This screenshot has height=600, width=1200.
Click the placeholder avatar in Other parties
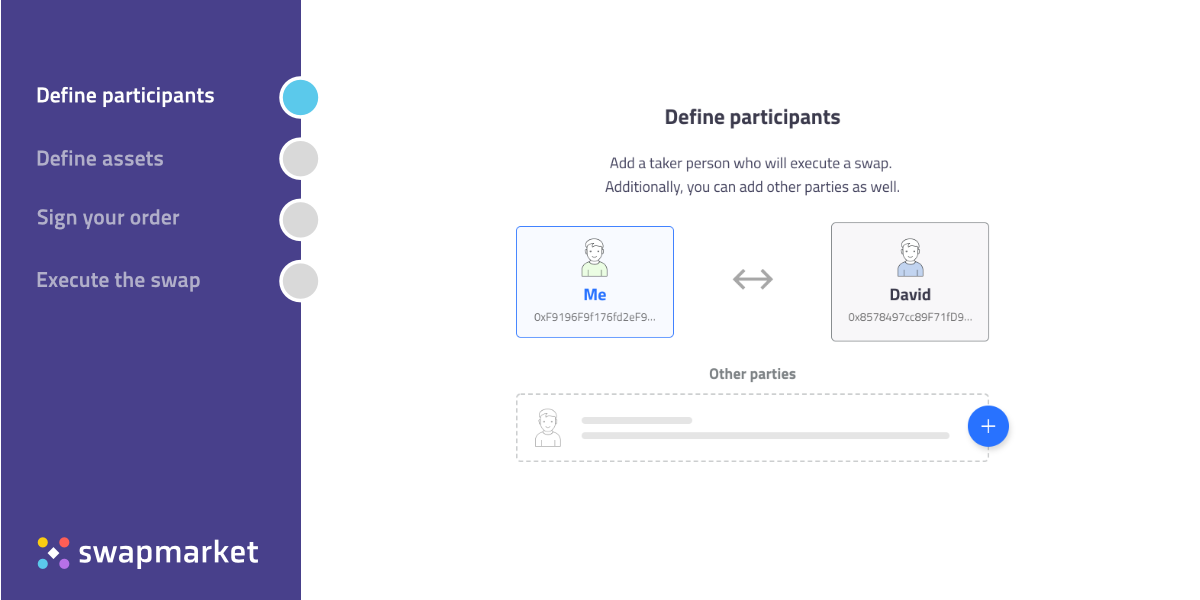(x=548, y=427)
